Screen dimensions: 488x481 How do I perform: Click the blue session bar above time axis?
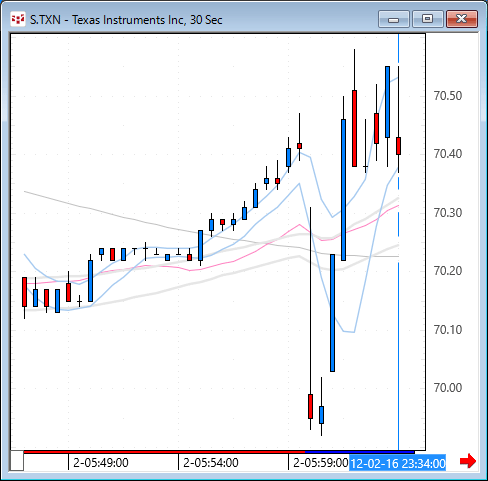(360, 452)
